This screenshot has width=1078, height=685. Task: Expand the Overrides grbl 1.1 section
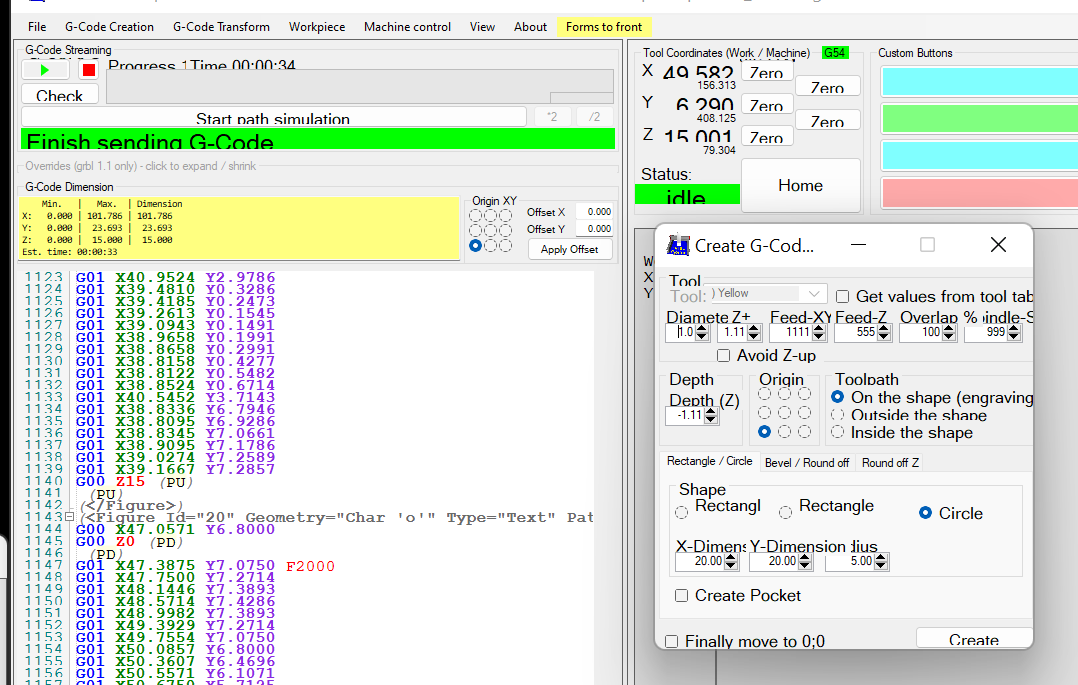coord(140,166)
